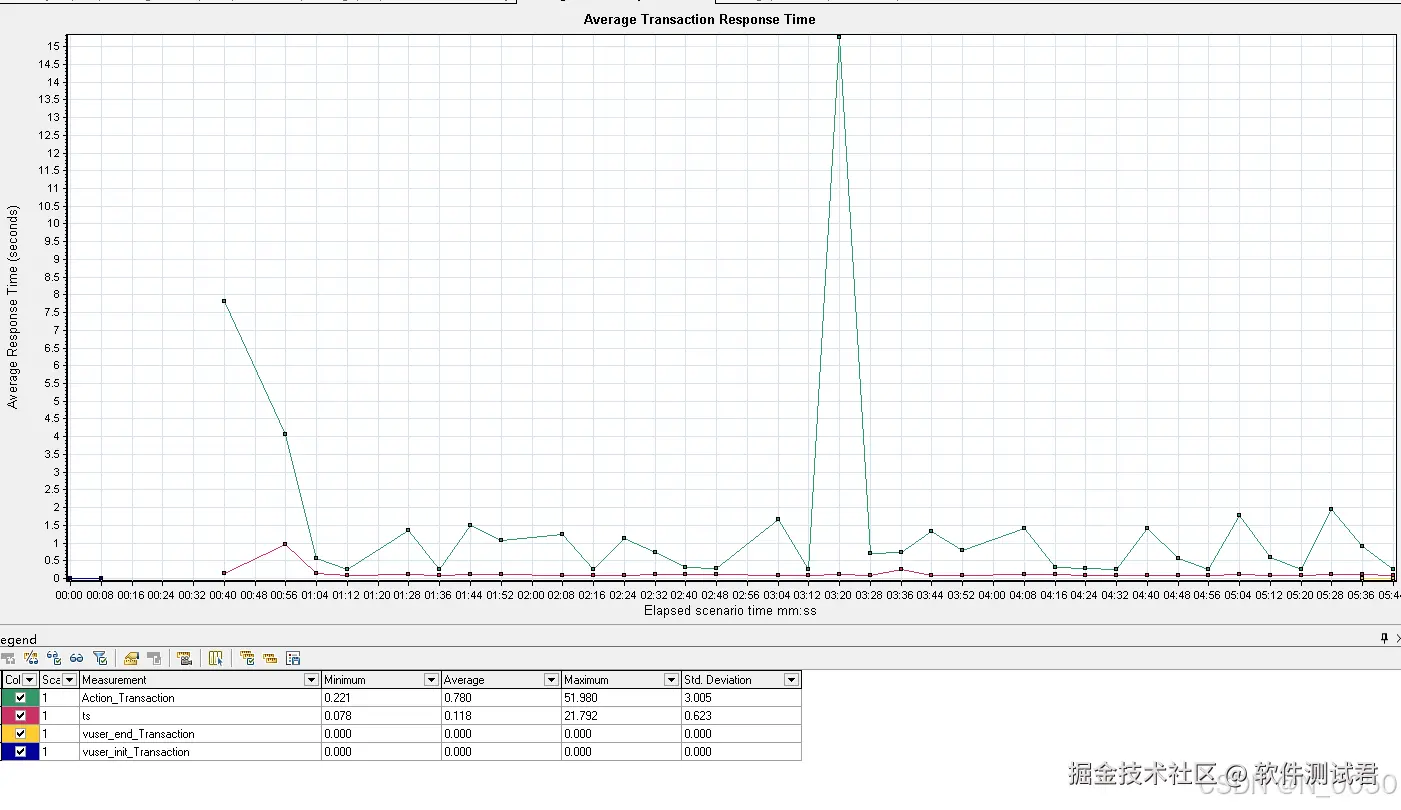Click the greyed-out first icon in legend toolbar
This screenshot has width=1401, height=810.
coord(8,658)
